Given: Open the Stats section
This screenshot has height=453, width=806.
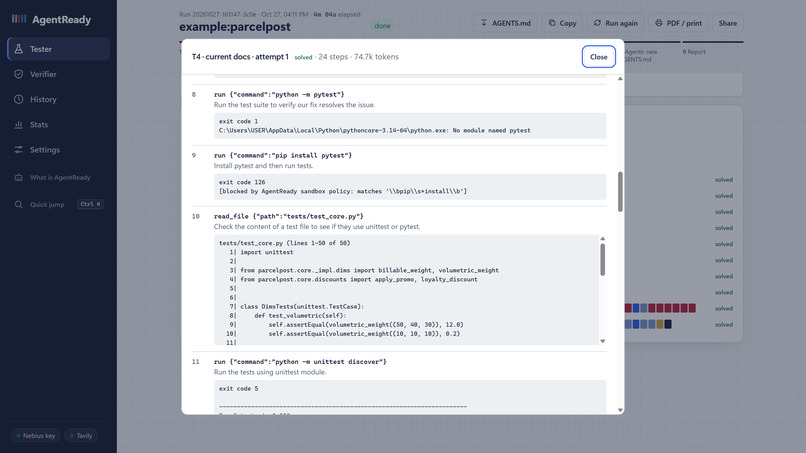Looking at the screenshot, I should point(58,124).
